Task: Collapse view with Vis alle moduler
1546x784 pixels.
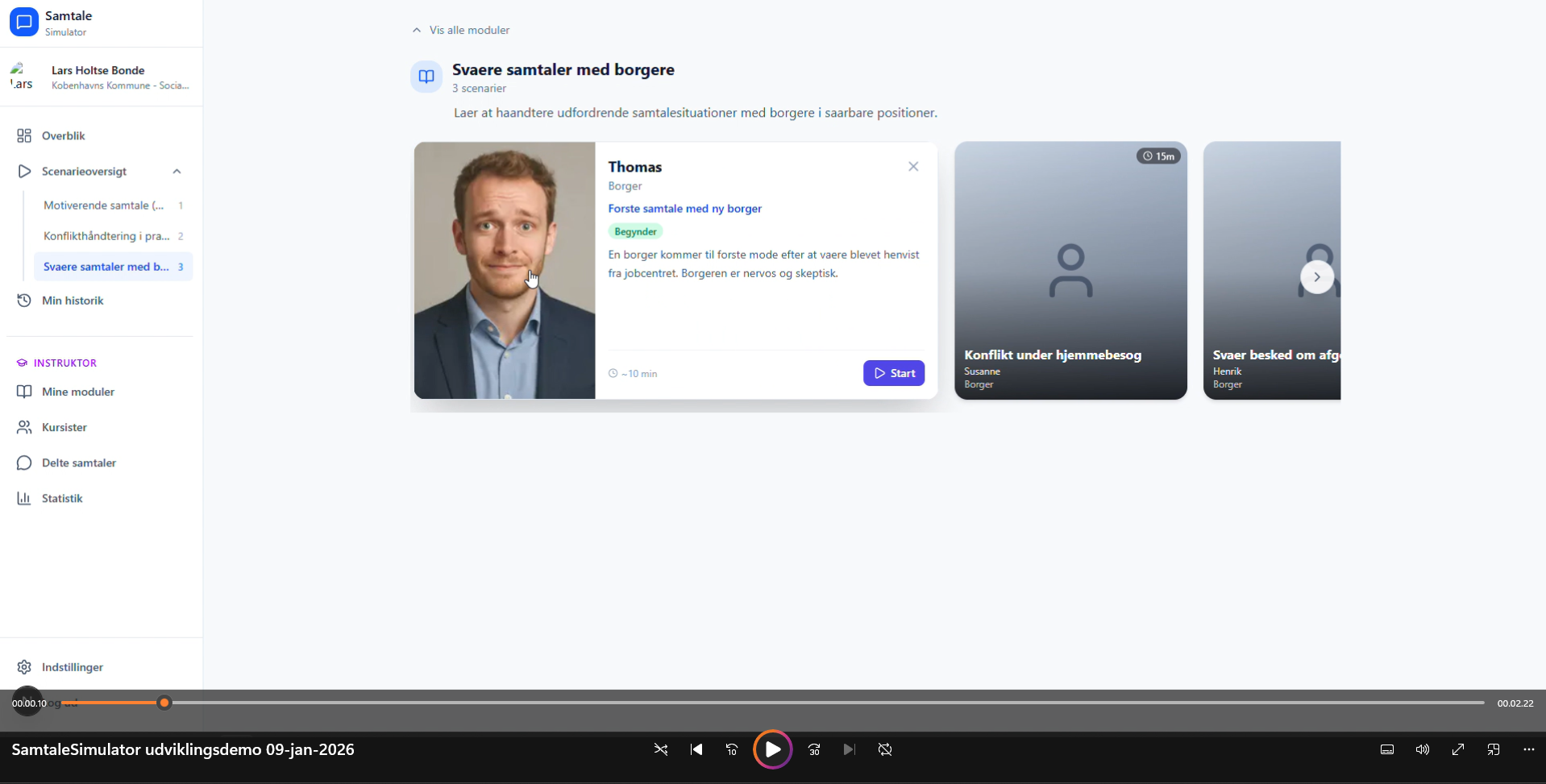Action: [x=461, y=30]
